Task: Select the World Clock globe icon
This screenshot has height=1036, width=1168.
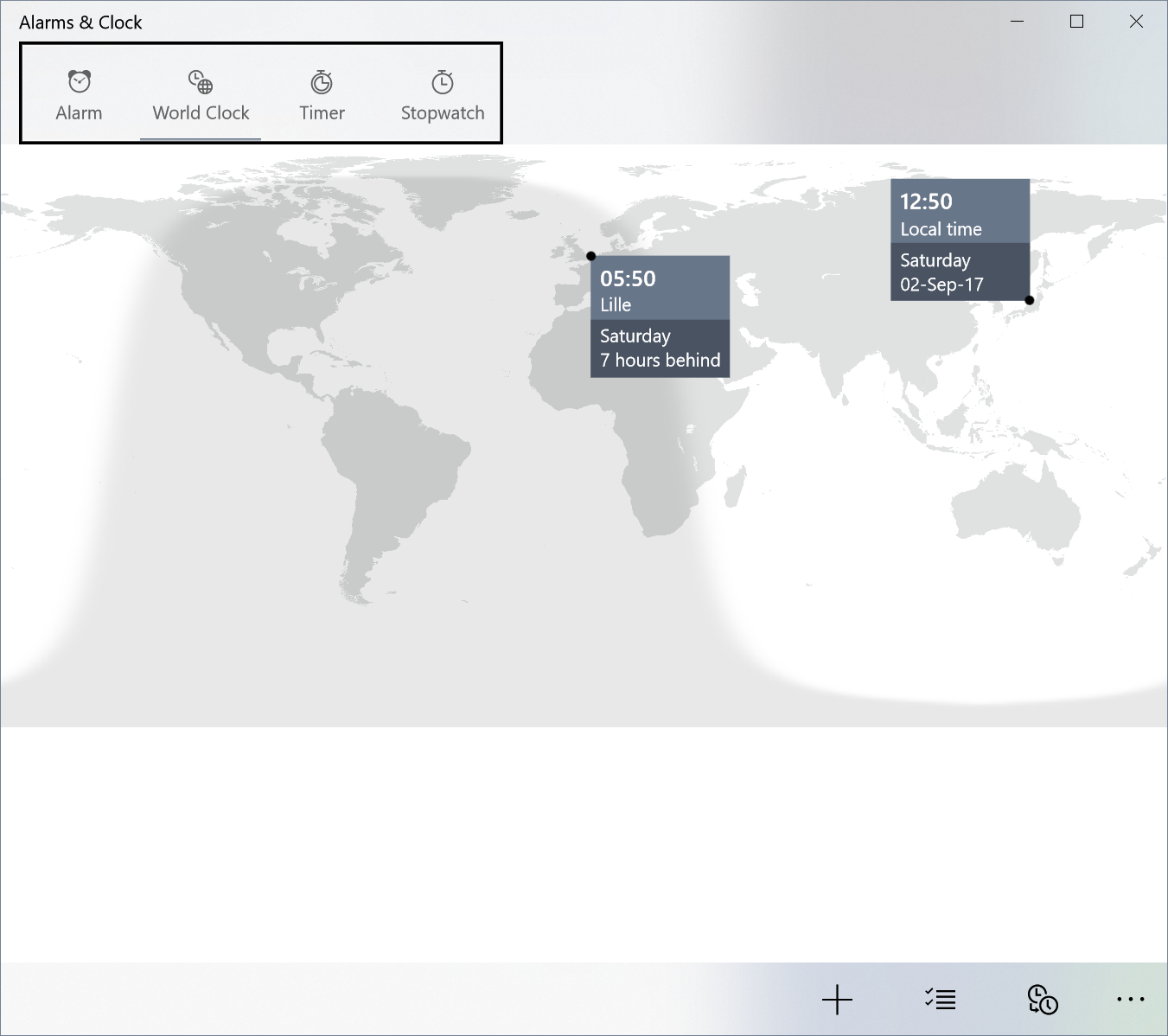Action: pyautogui.click(x=201, y=82)
